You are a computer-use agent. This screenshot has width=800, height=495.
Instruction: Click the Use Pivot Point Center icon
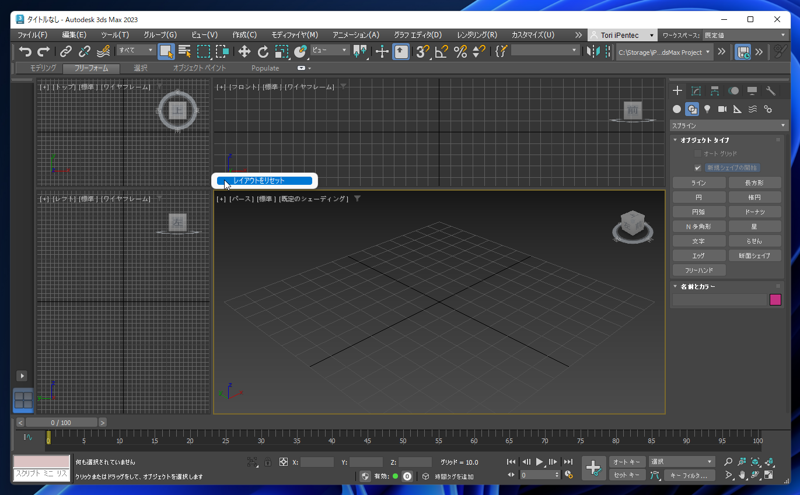point(360,51)
